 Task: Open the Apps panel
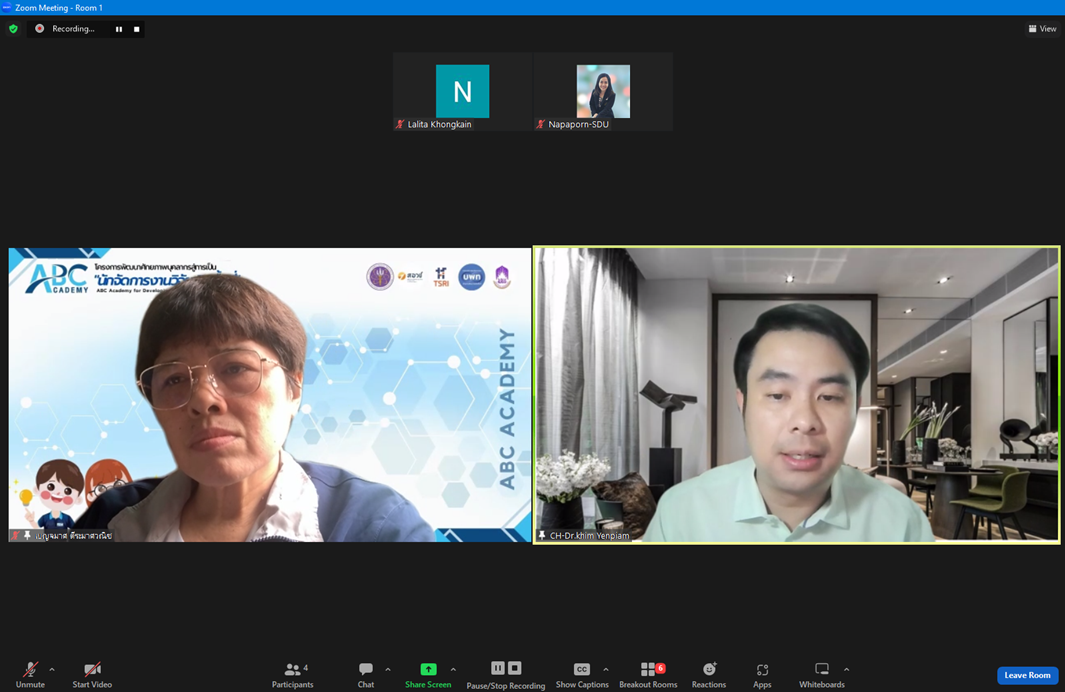point(762,674)
